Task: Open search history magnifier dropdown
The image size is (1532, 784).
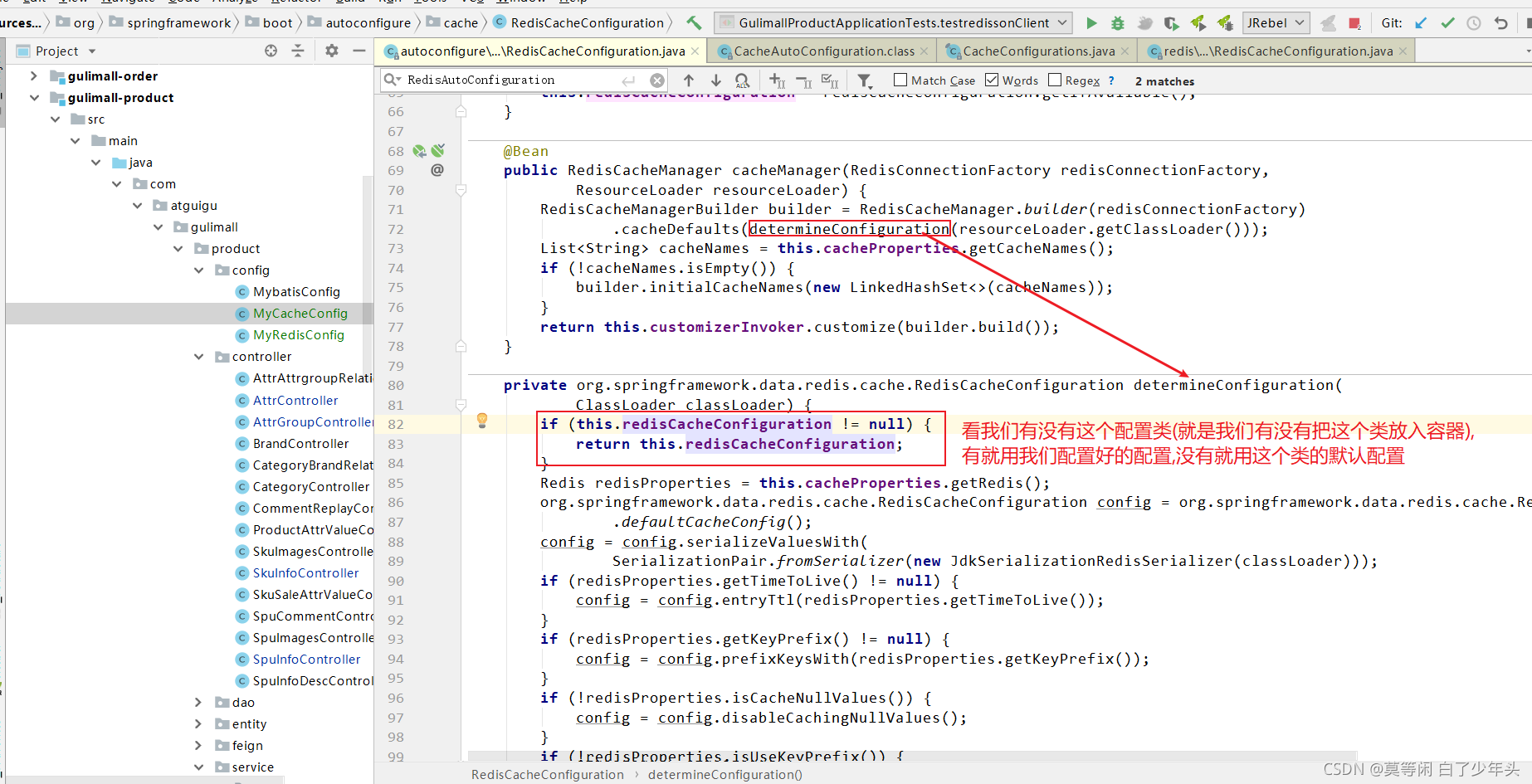Action: [392, 80]
